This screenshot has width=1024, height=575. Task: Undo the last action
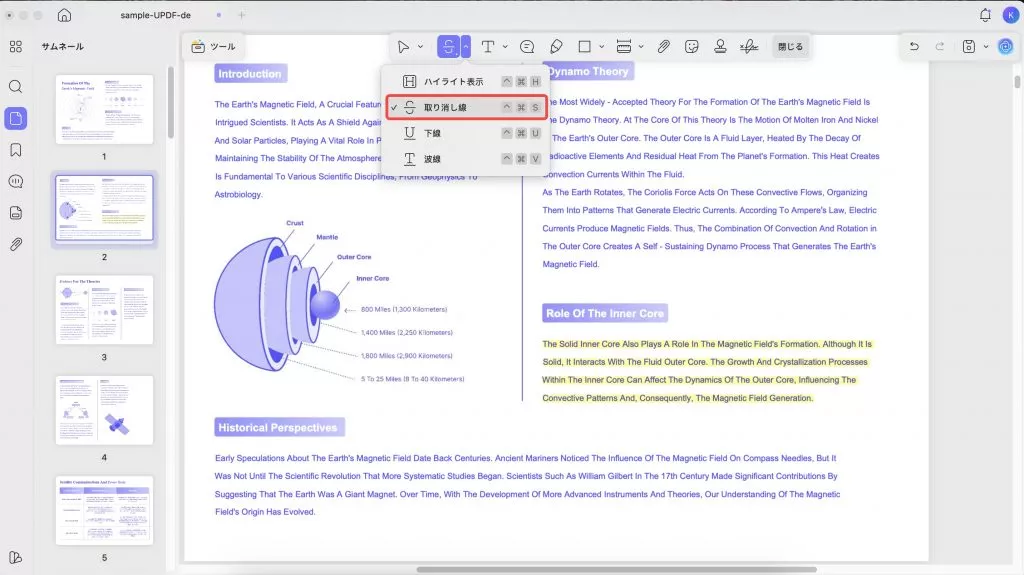pyautogui.click(x=914, y=46)
